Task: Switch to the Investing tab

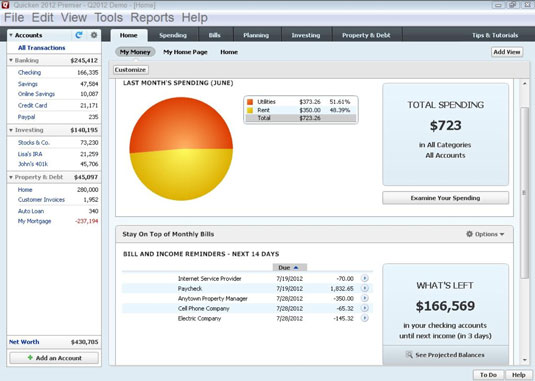Action: 306,35
